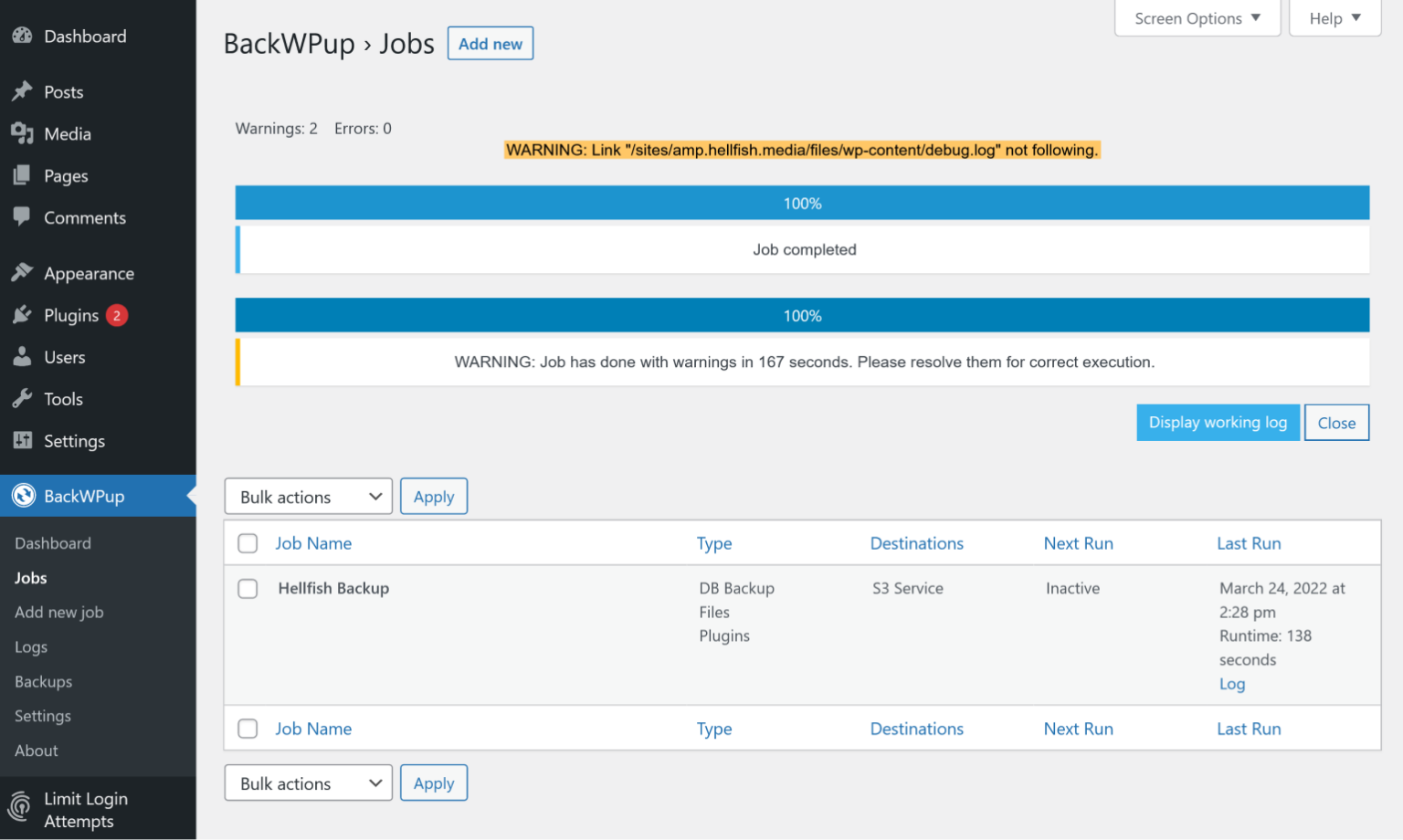Screen dimensions: 1403x840
Task: Open the Add new job menu entry
Action: pyautogui.click(x=58, y=612)
